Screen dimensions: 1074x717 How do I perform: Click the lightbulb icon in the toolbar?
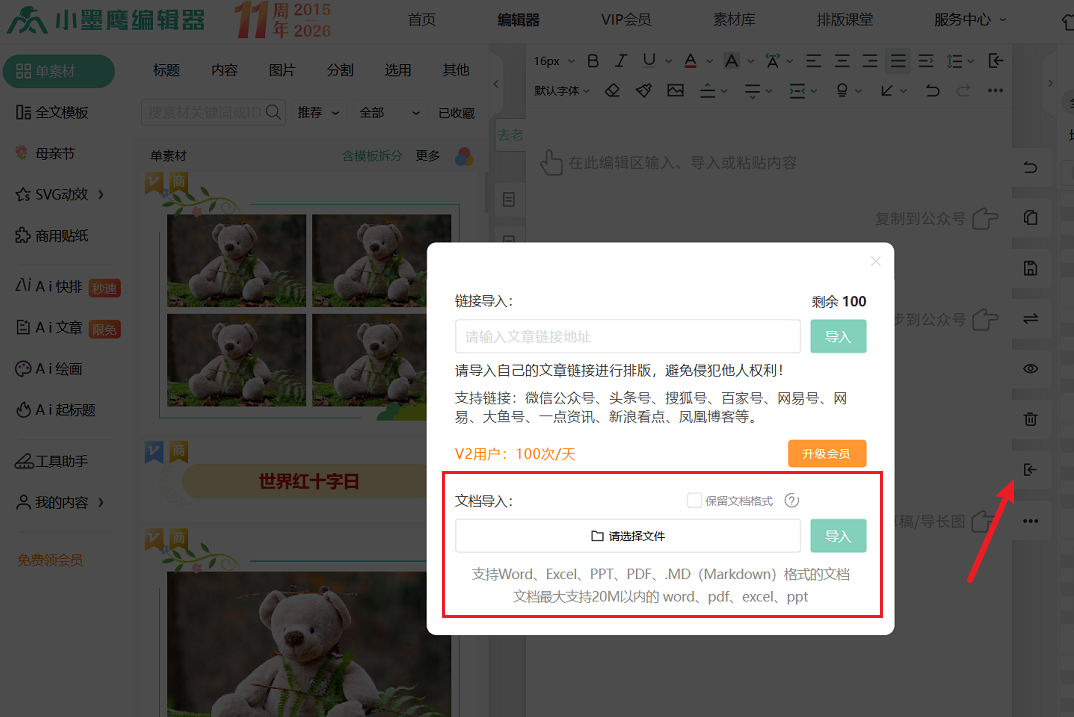click(x=842, y=90)
